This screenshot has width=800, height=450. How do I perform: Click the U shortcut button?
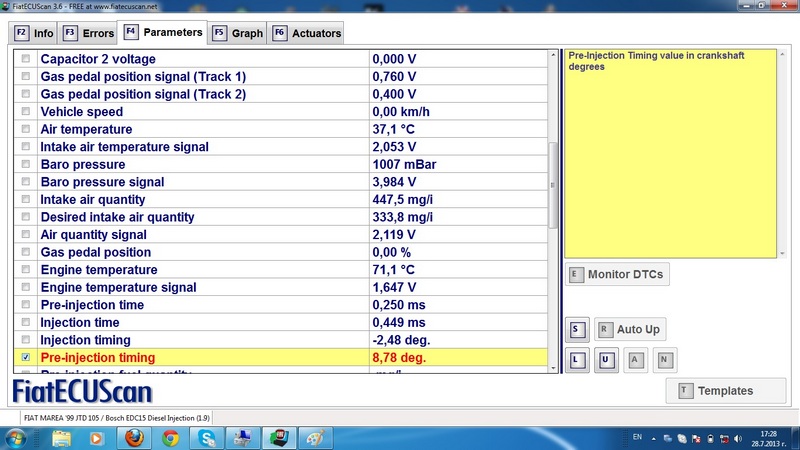point(605,361)
